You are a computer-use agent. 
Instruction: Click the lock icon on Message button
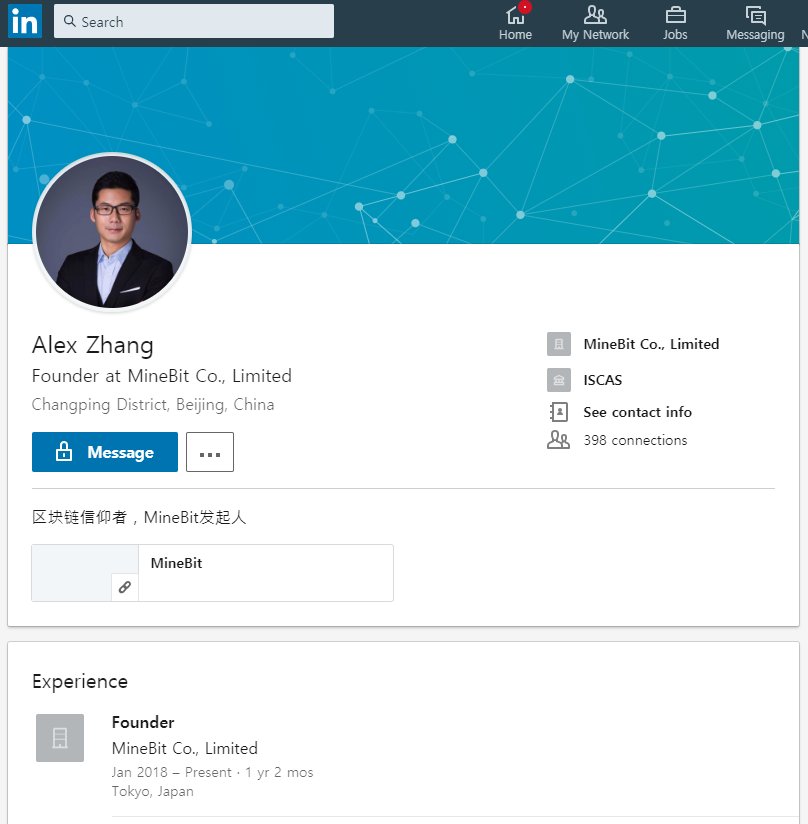point(64,451)
